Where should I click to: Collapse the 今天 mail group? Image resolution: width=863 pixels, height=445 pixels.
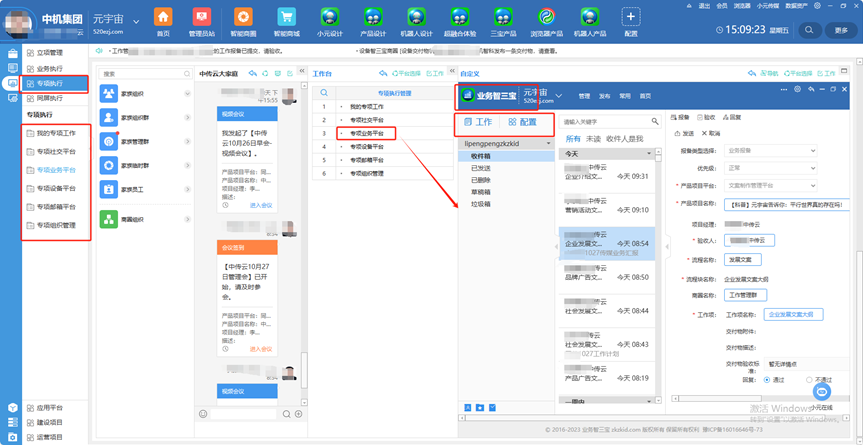[649, 155]
